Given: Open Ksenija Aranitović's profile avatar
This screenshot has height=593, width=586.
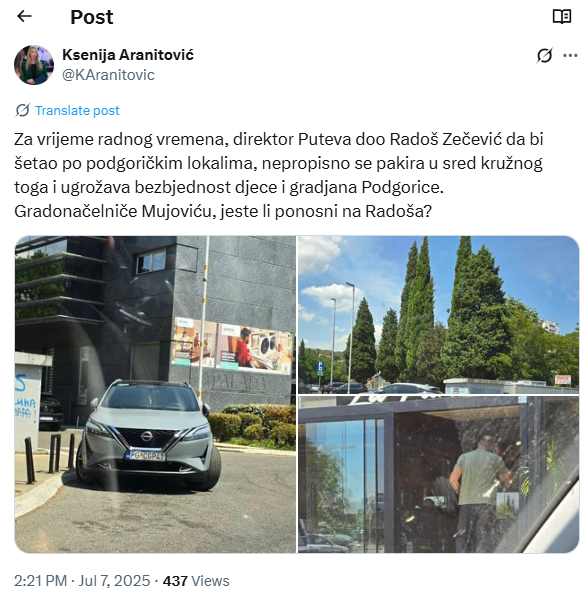Looking at the screenshot, I should tap(34, 65).
